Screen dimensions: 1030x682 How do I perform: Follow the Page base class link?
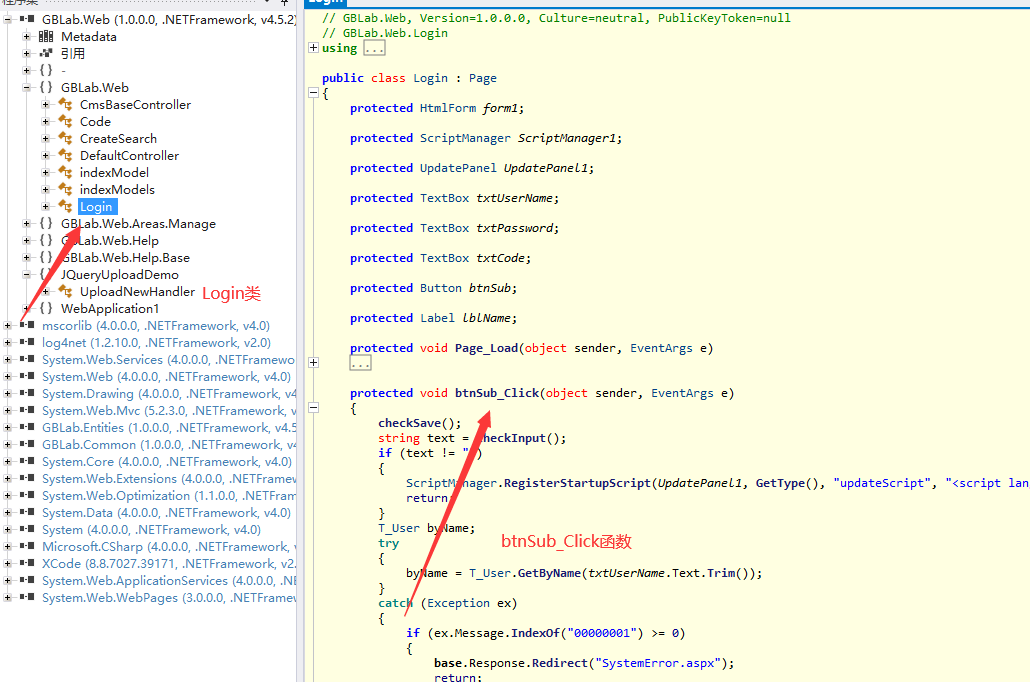[x=482, y=78]
